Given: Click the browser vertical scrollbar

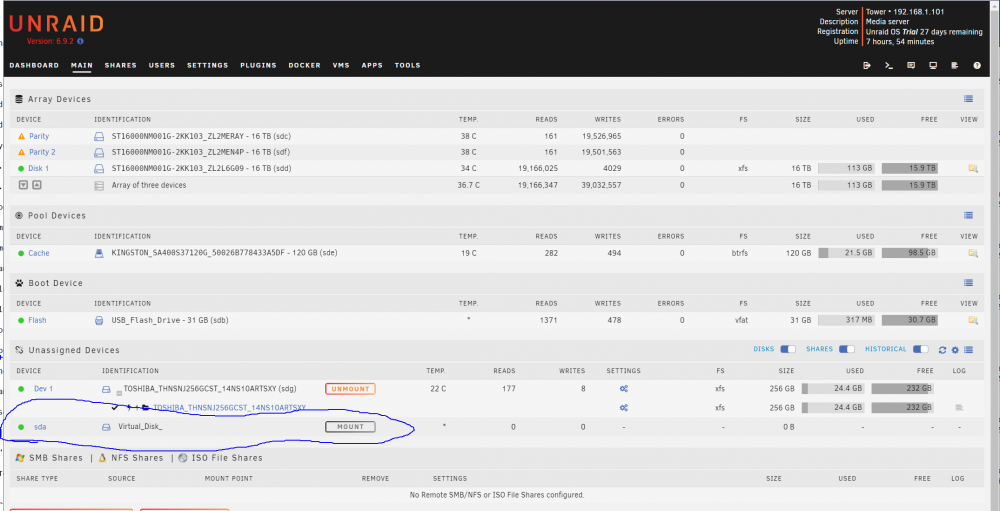Looking at the screenshot, I should (995, 255).
